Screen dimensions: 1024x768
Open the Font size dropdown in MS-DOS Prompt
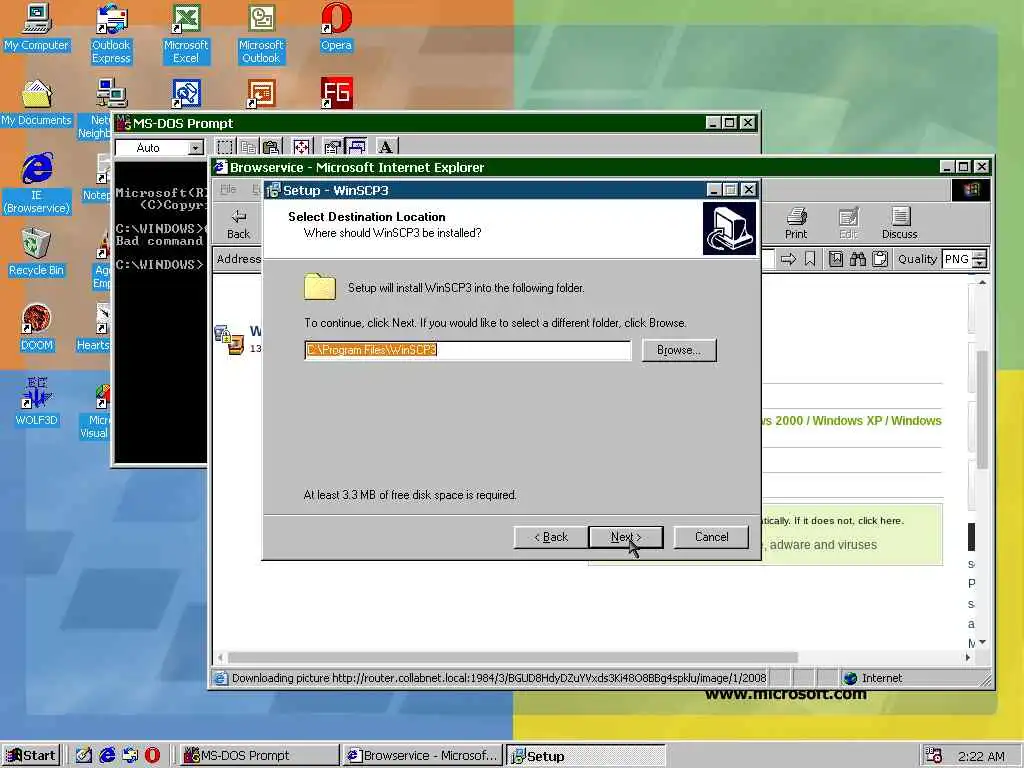[195, 148]
